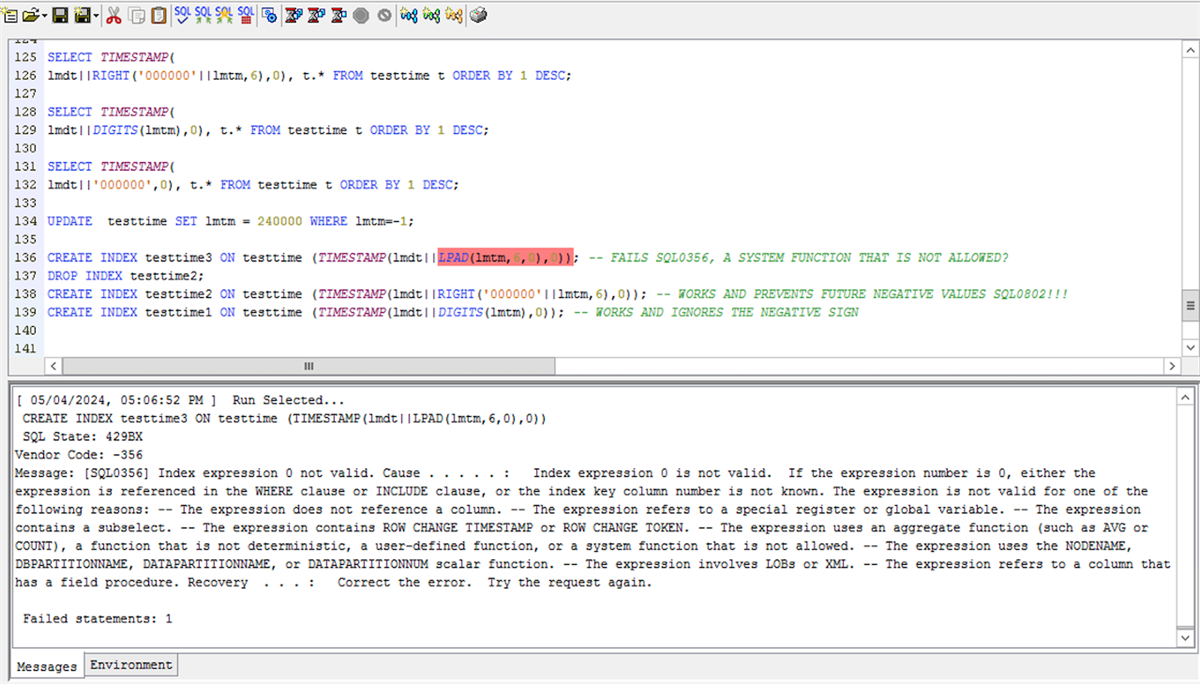Image resolution: width=1200 pixels, height=684 pixels.
Task: Switch to the Messages tab
Action: point(47,666)
